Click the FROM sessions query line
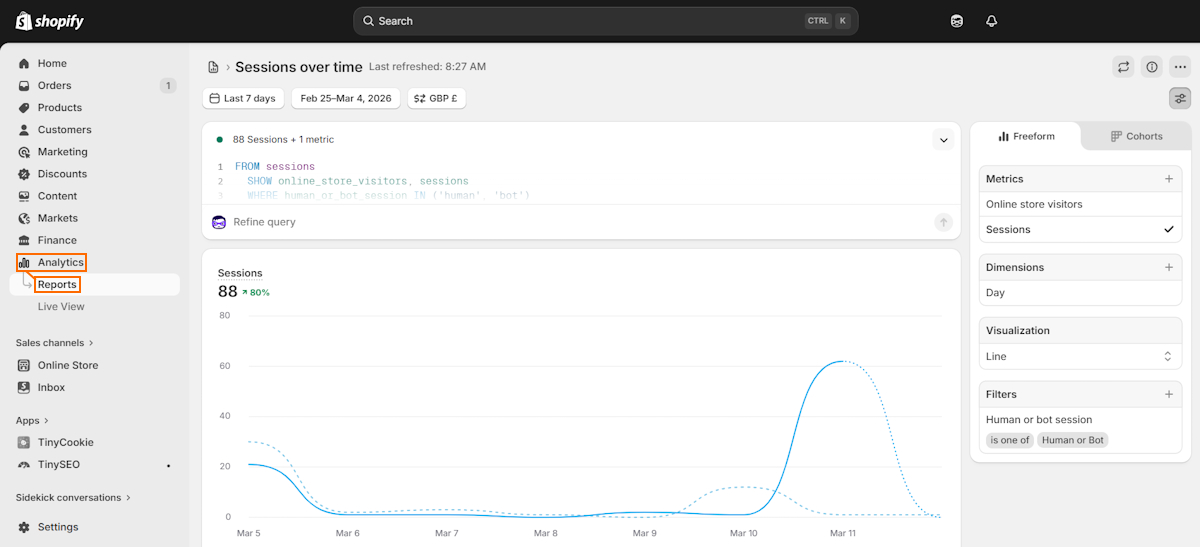The height and width of the screenshot is (547, 1200). (x=275, y=167)
